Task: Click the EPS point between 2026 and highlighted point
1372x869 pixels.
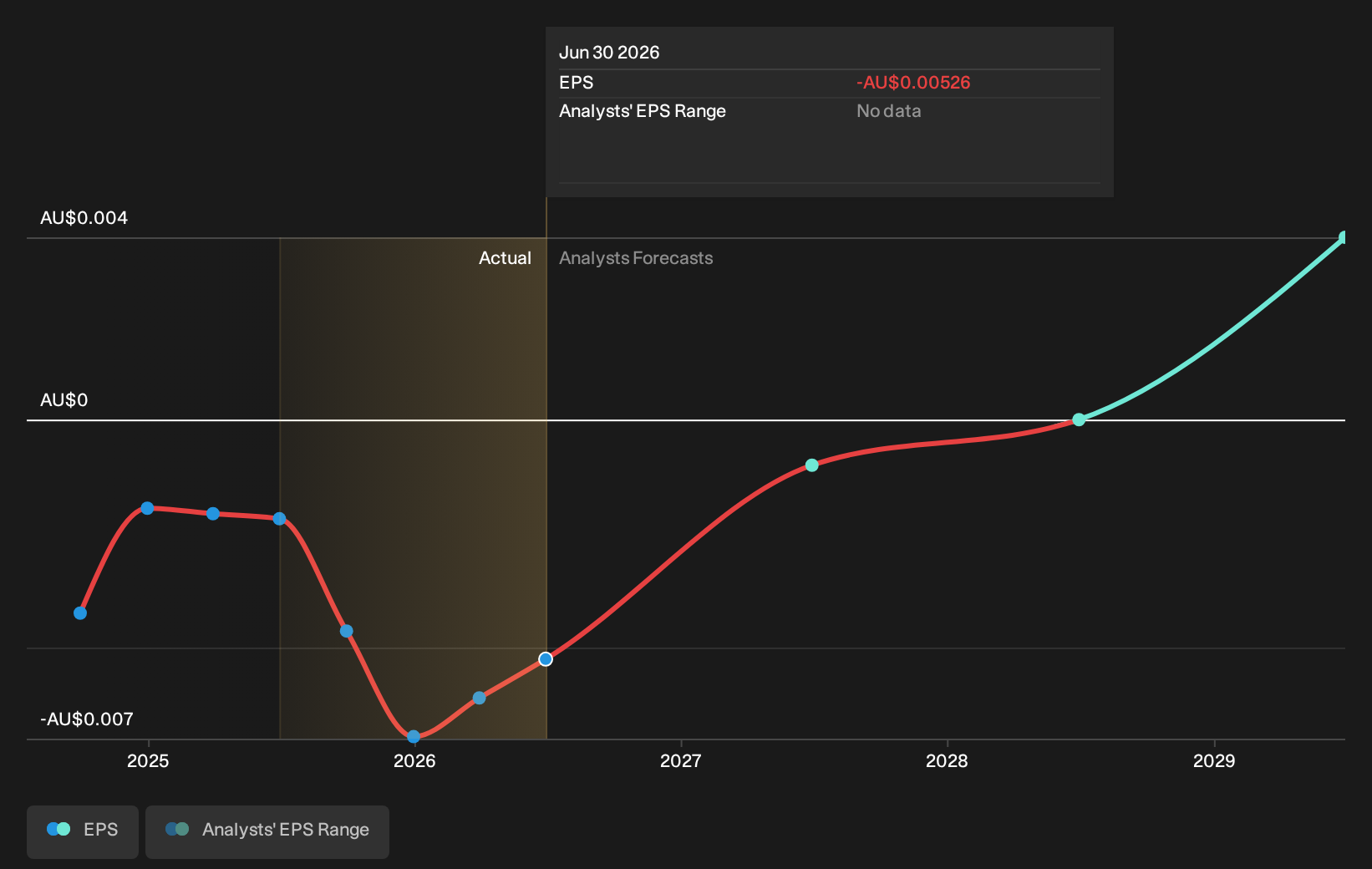Action: tap(480, 698)
